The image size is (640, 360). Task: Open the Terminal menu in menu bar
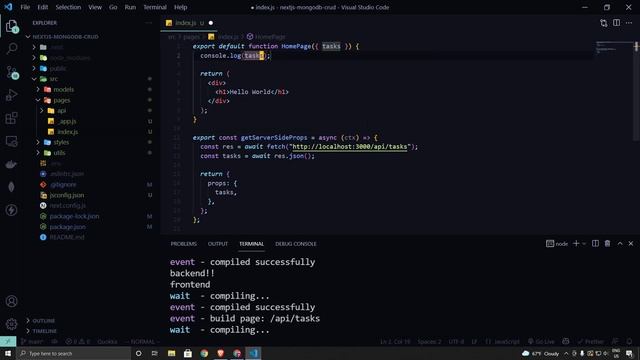pyautogui.click(x=155, y=7)
